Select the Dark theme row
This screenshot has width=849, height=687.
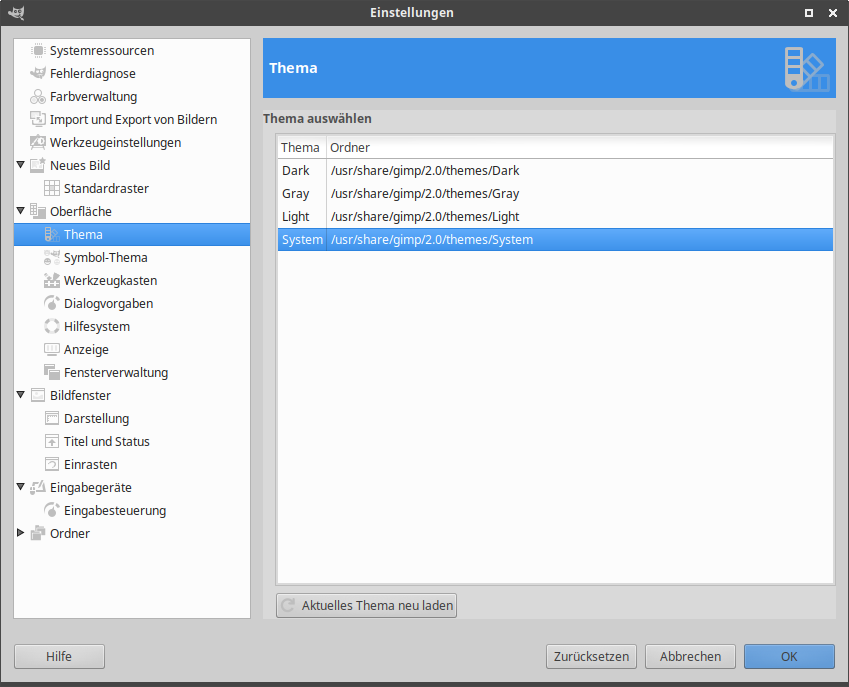pyautogui.click(x=555, y=171)
